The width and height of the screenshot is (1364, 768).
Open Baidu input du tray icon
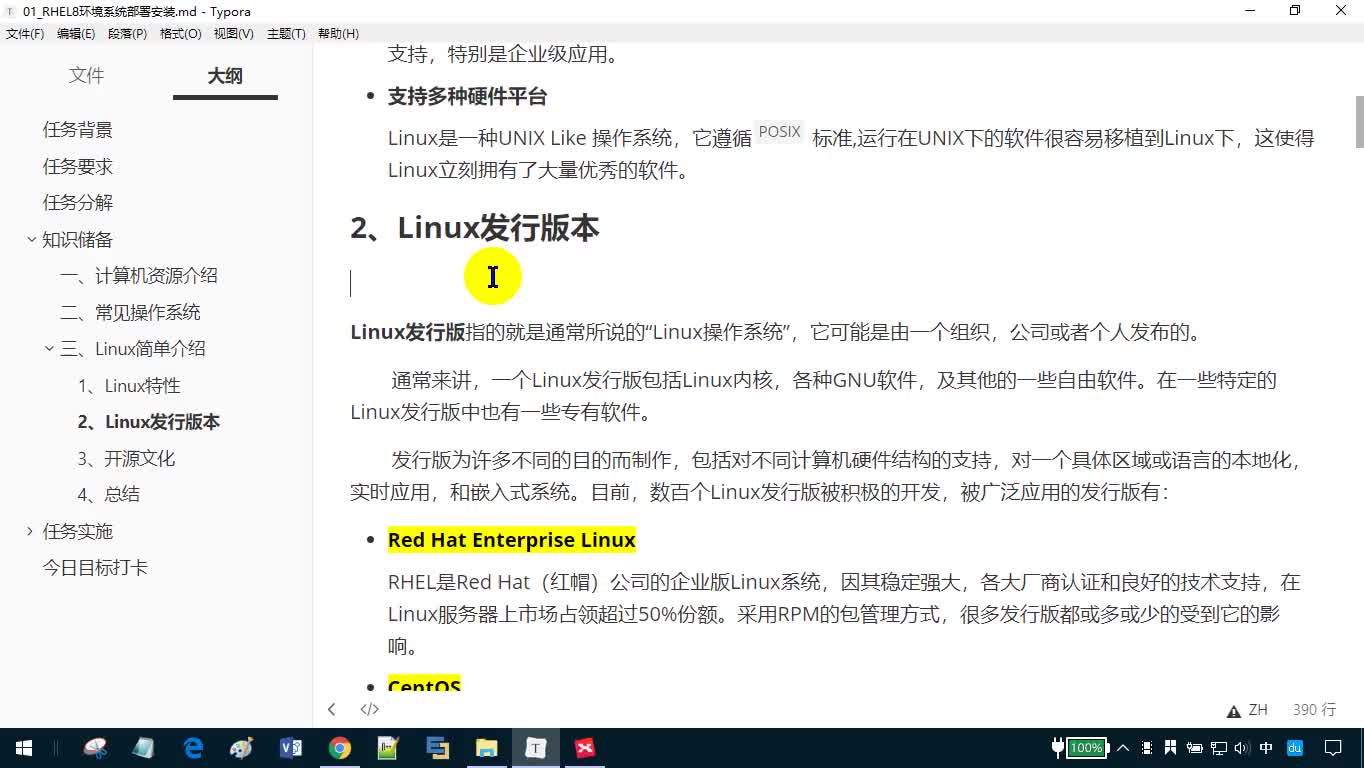point(1294,748)
